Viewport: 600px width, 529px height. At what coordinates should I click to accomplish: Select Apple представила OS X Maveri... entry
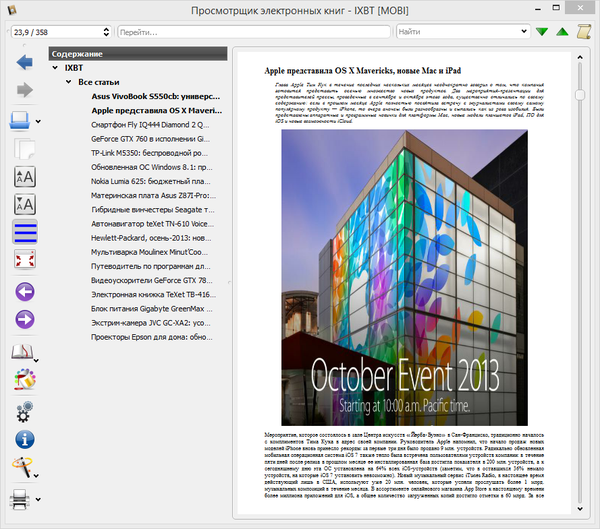(157, 111)
